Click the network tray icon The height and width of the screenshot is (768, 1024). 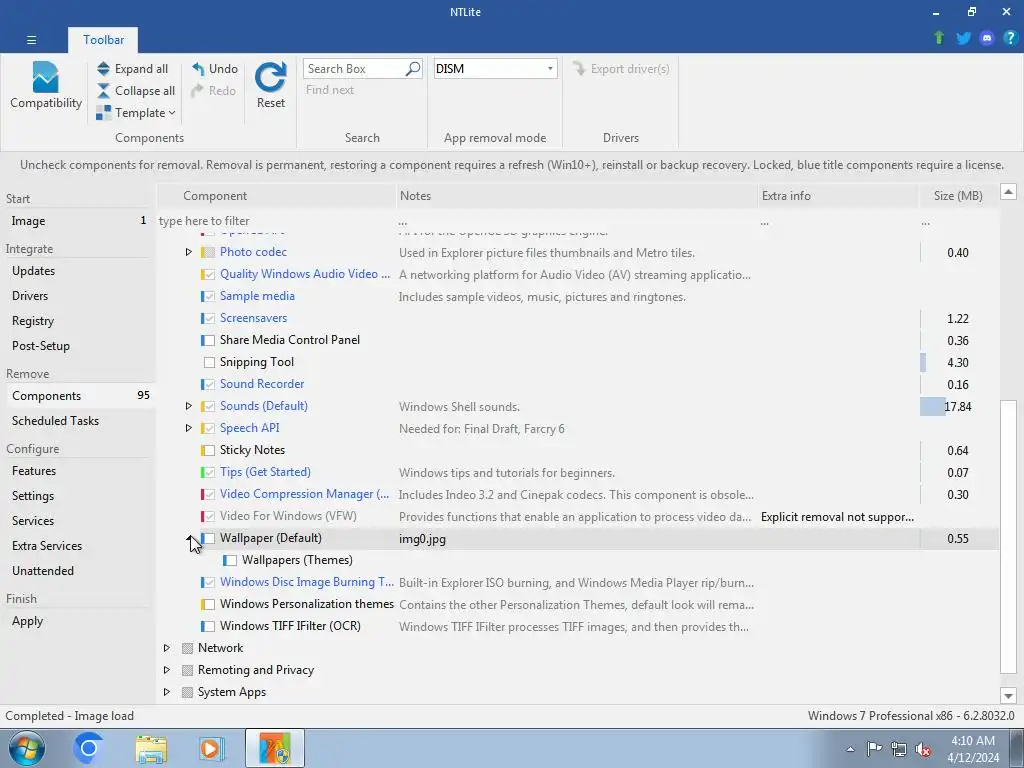pos(899,749)
